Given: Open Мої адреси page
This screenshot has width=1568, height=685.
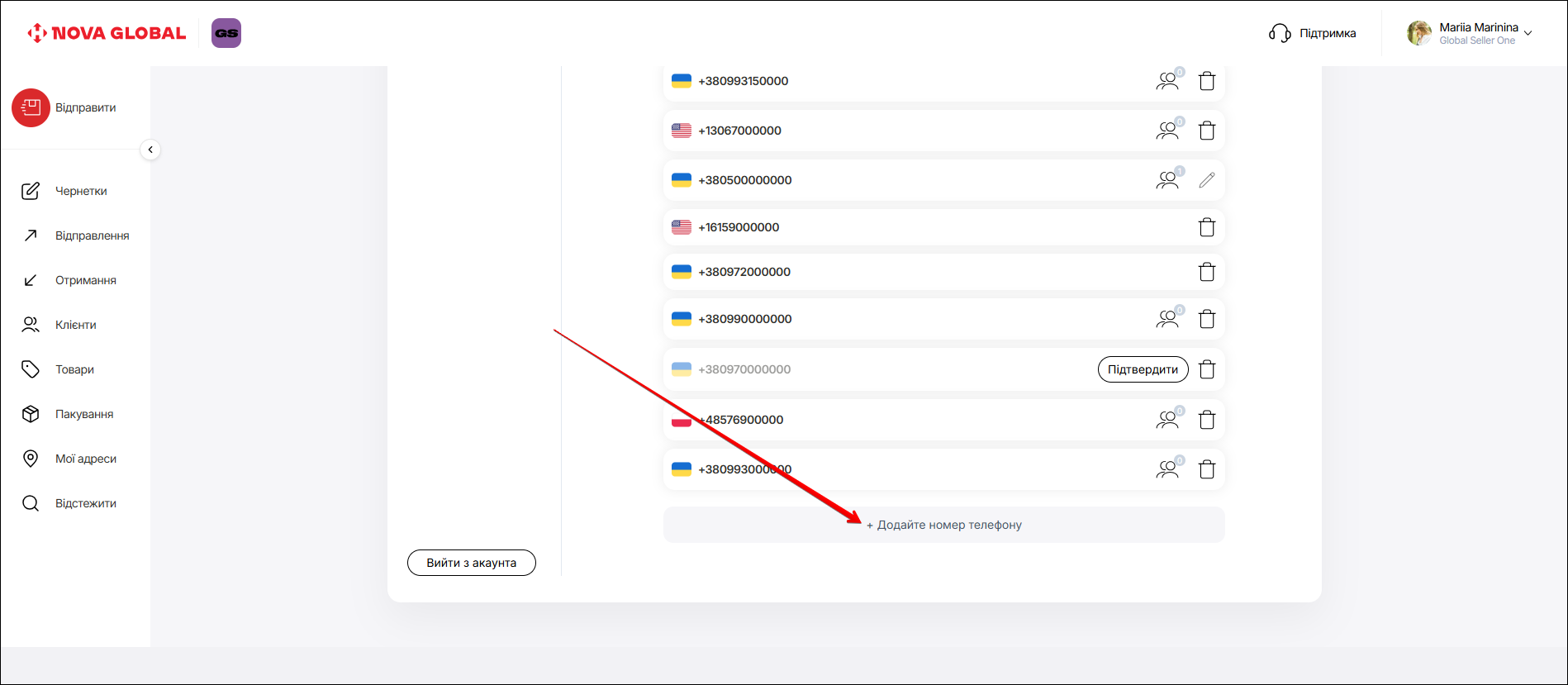Looking at the screenshot, I should (x=85, y=459).
